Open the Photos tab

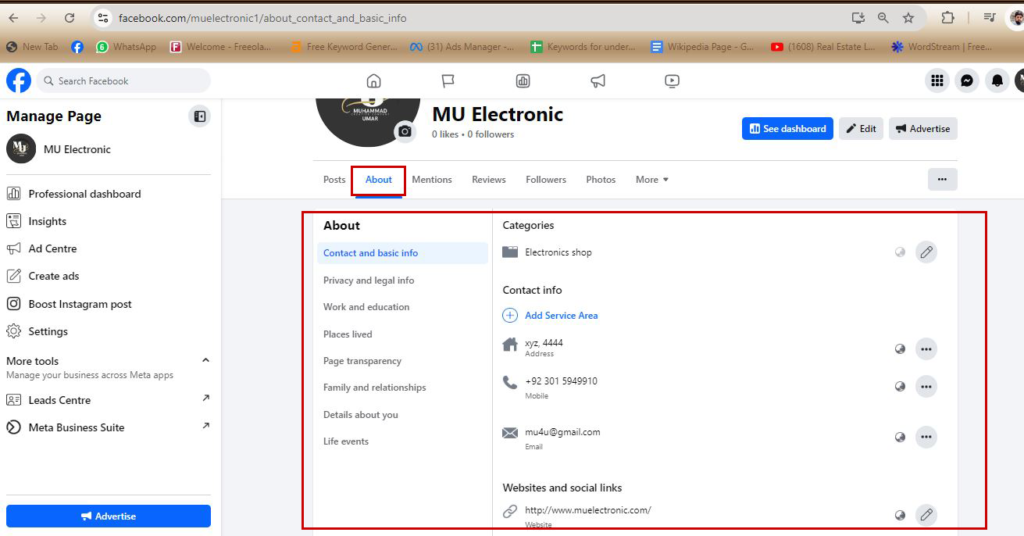(601, 180)
